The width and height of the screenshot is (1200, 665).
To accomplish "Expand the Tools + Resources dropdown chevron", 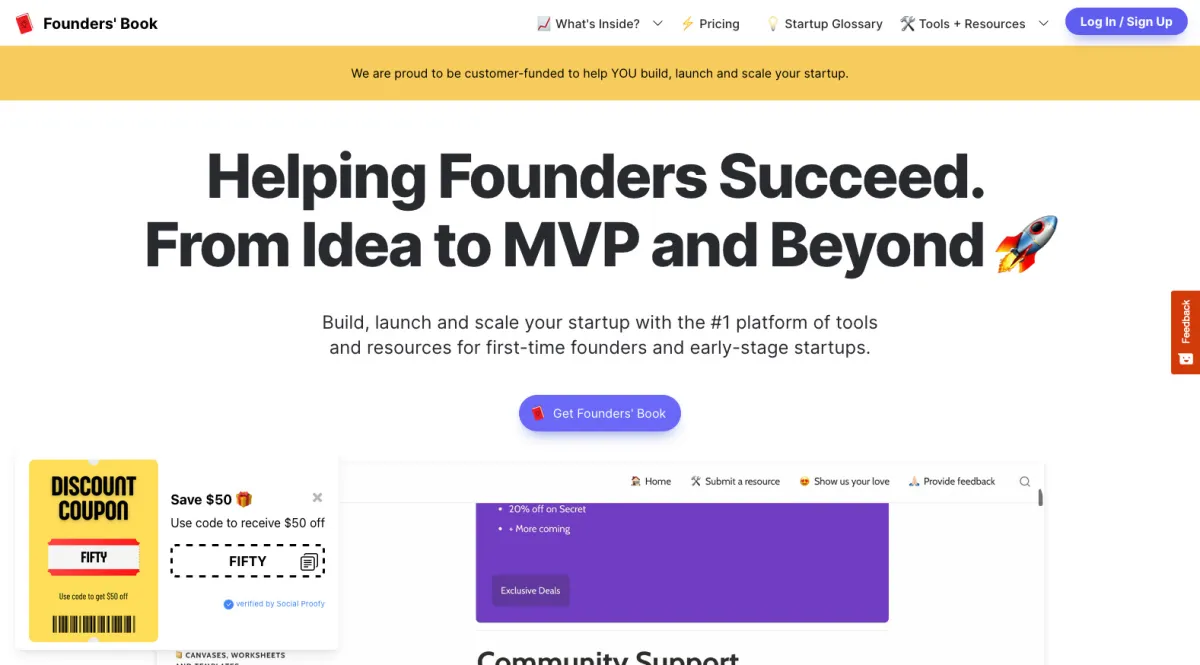I will point(1044,24).
